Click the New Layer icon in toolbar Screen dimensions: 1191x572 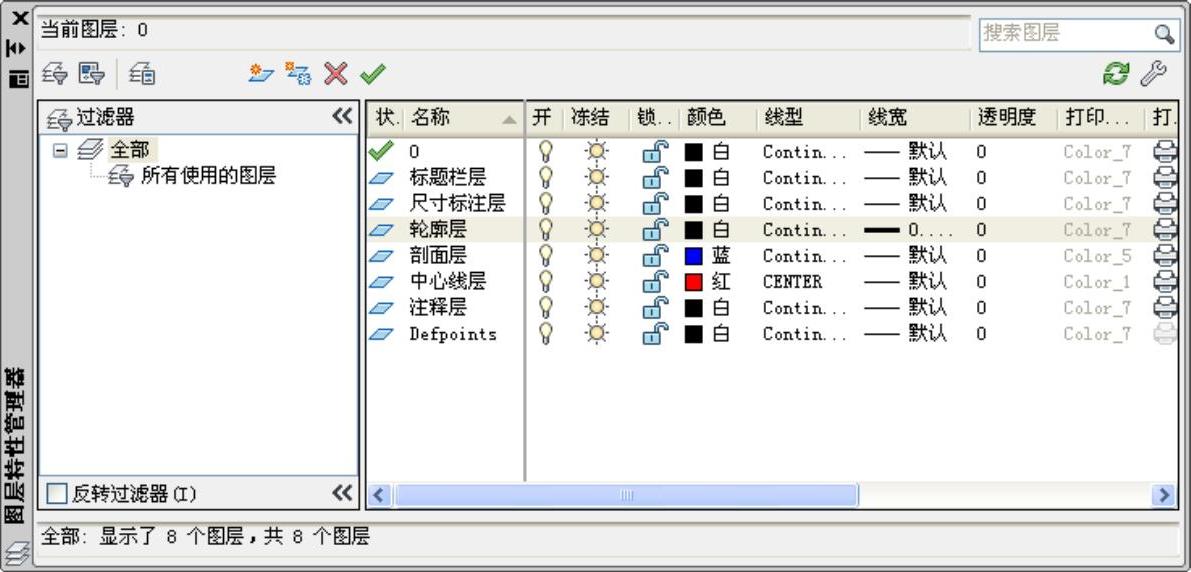(x=261, y=73)
